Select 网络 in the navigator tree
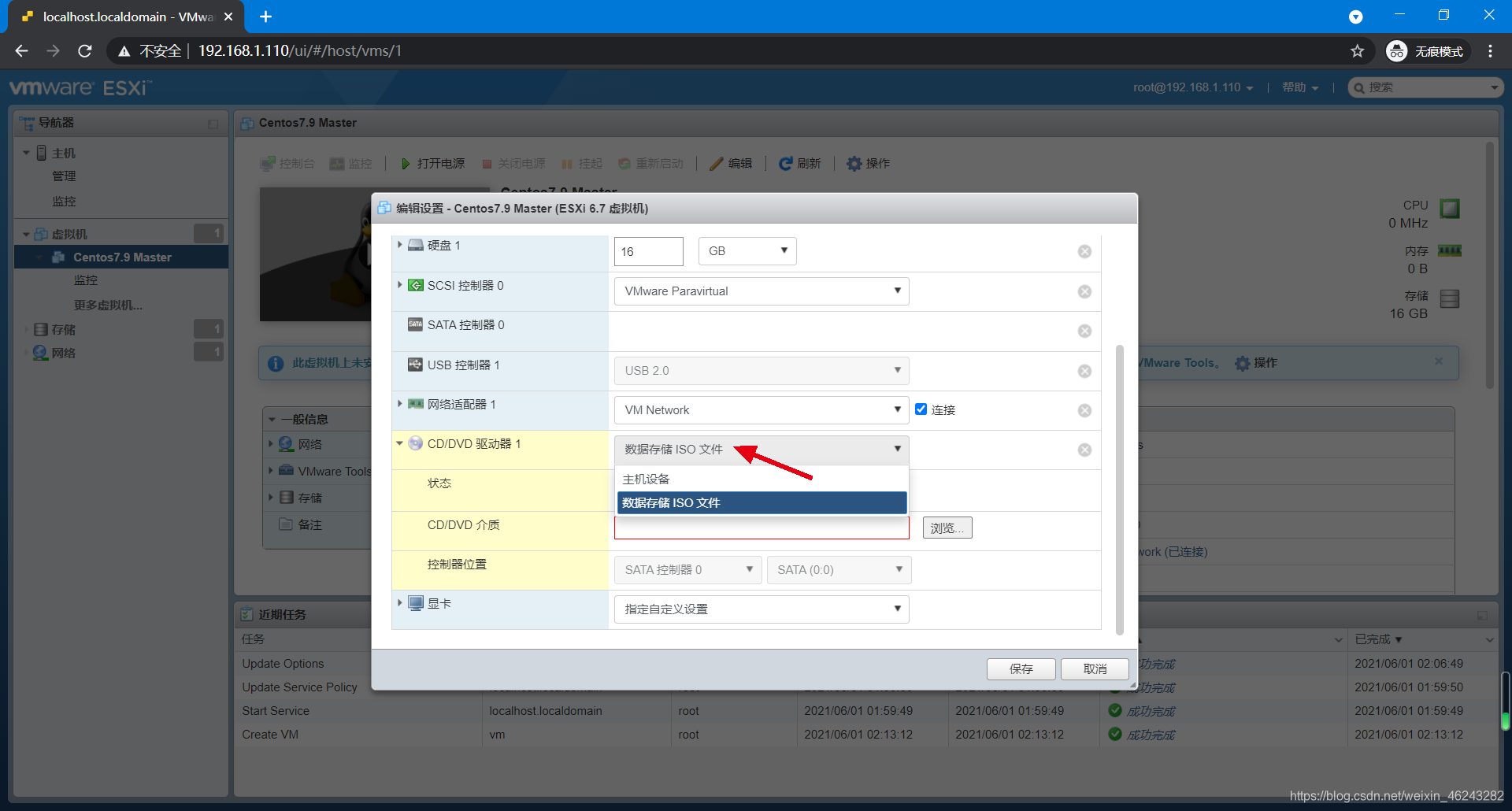 pyautogui.click(x=64, y=354)
